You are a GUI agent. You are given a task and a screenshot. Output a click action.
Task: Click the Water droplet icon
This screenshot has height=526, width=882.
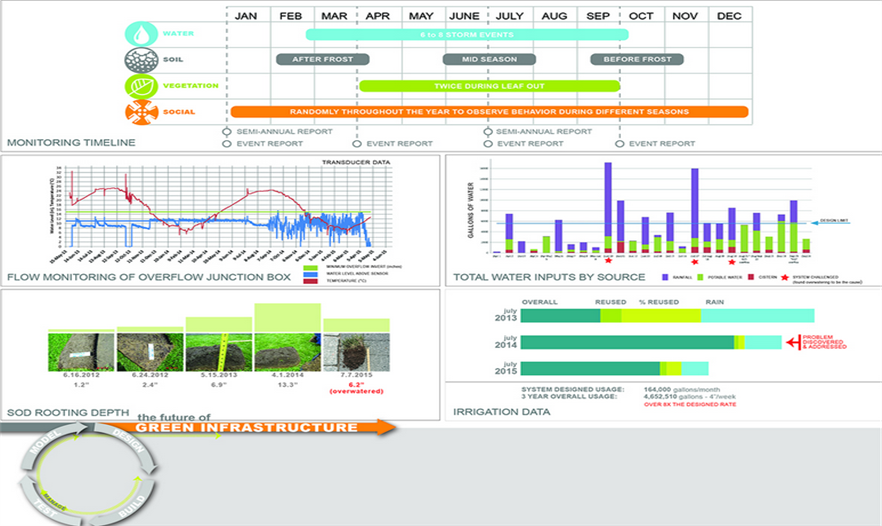click(x=138, y=34)
